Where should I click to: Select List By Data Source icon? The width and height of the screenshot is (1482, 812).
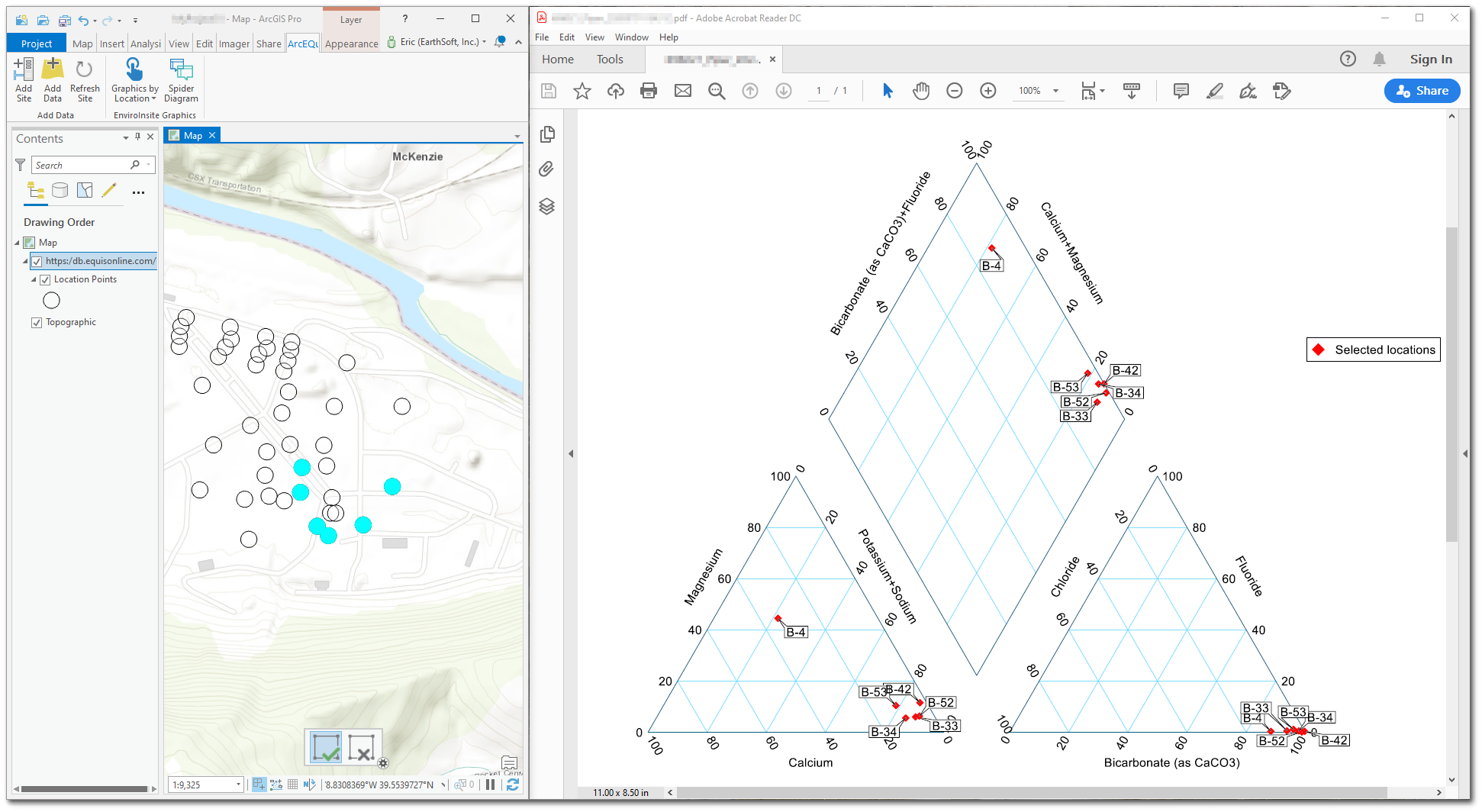coord(60,191)
